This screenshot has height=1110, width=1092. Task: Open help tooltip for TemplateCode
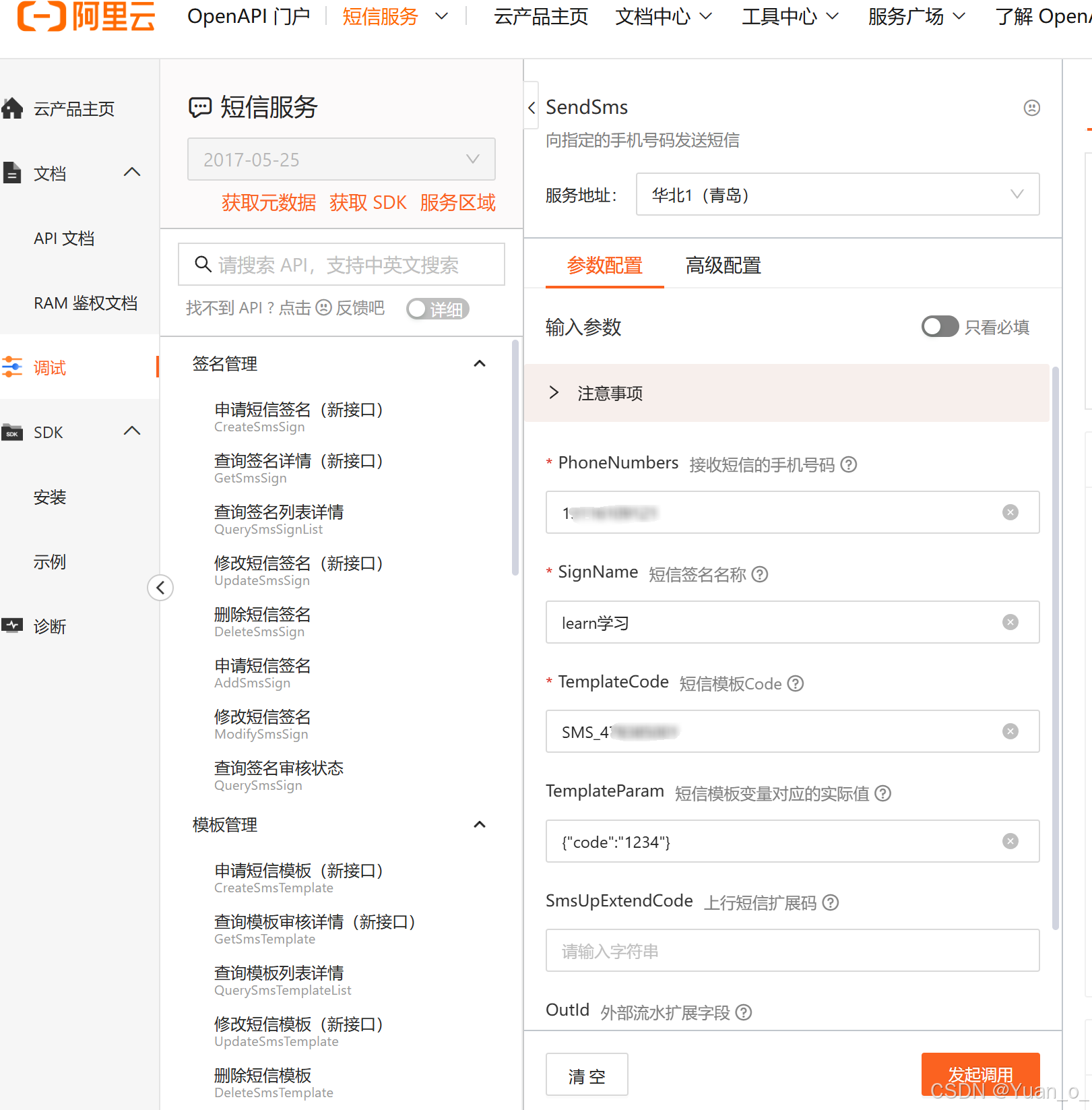point(796,683)
